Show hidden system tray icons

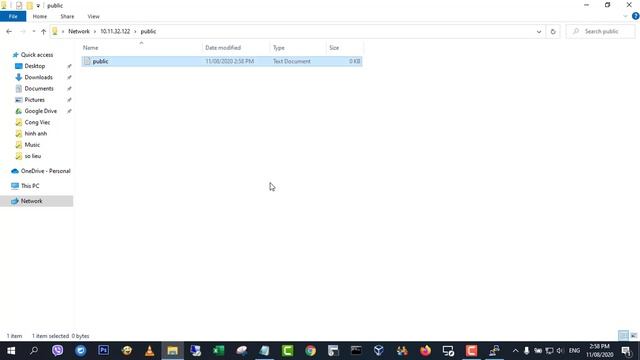[x=515, y=351]
